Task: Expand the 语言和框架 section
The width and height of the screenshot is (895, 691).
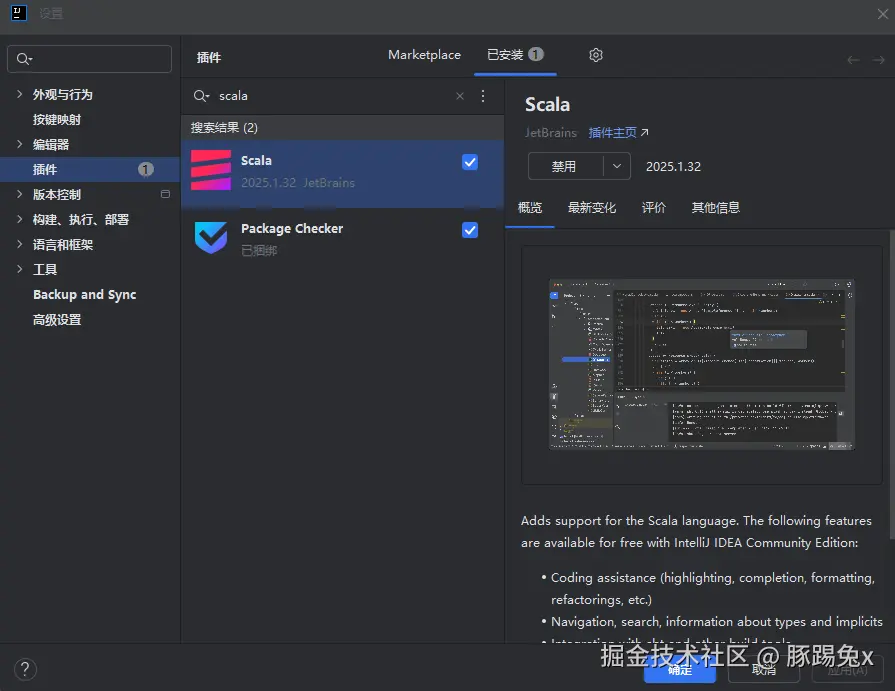Action: point(19,244)
